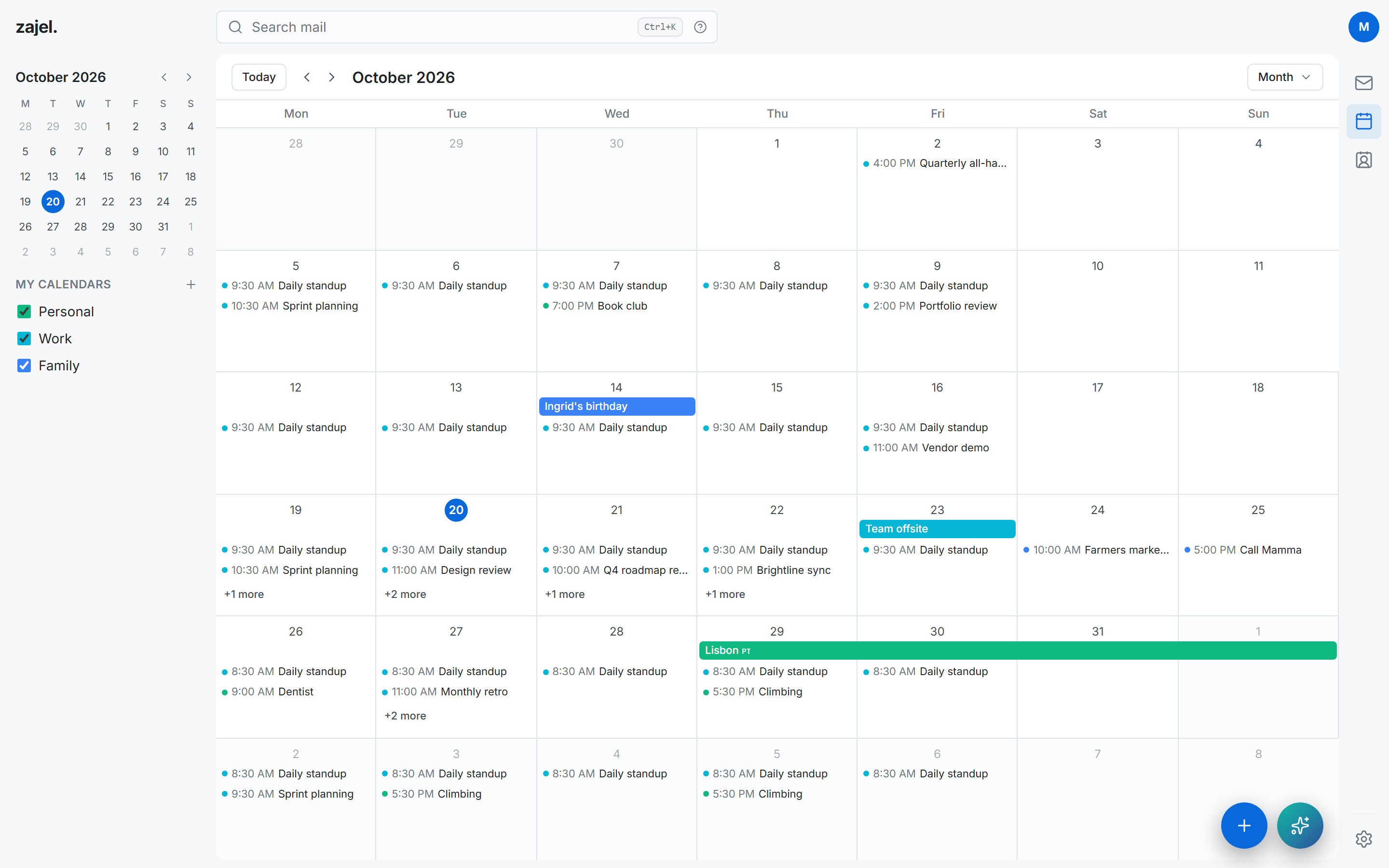Open the Mail view from the side rail
Screen dimensions: 1389x868
tap(1364, 83)
